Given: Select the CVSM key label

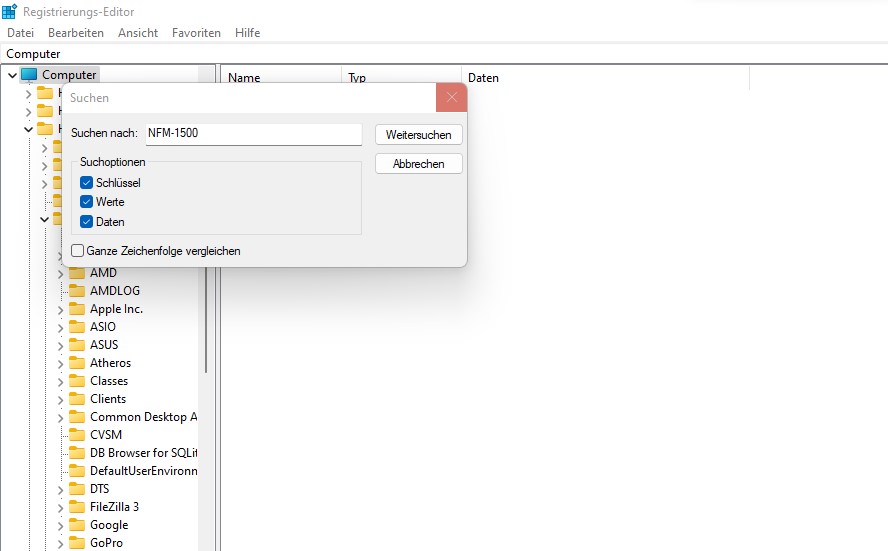Looking at the screenshot, I should coord(106,435).
